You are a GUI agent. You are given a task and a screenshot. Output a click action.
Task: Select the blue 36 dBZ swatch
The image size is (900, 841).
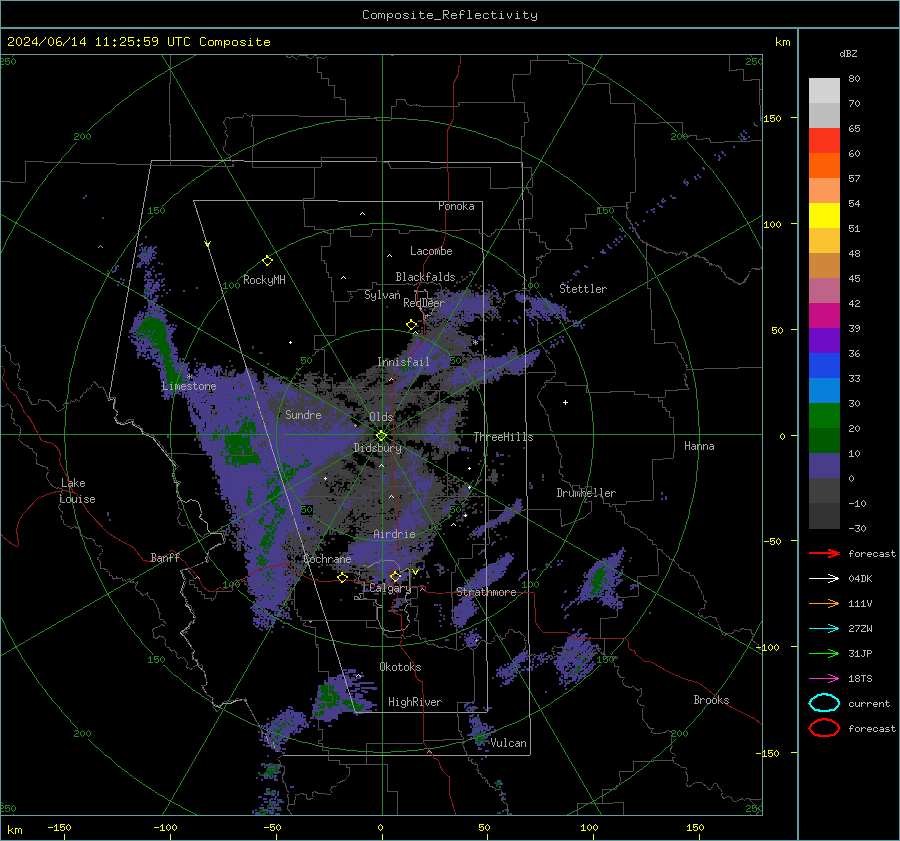pyautogui.click(x=824, y=365)
